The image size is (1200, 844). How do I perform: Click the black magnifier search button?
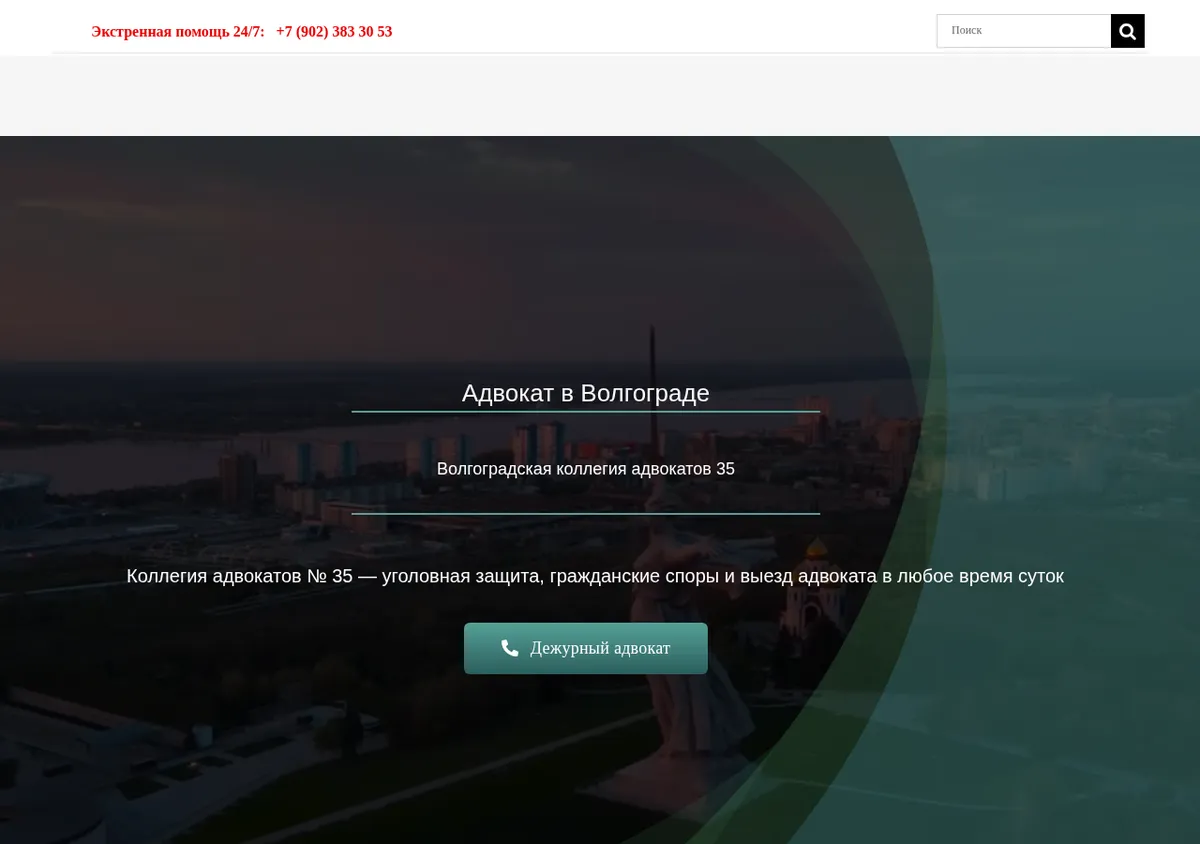tap(1127, 31)
